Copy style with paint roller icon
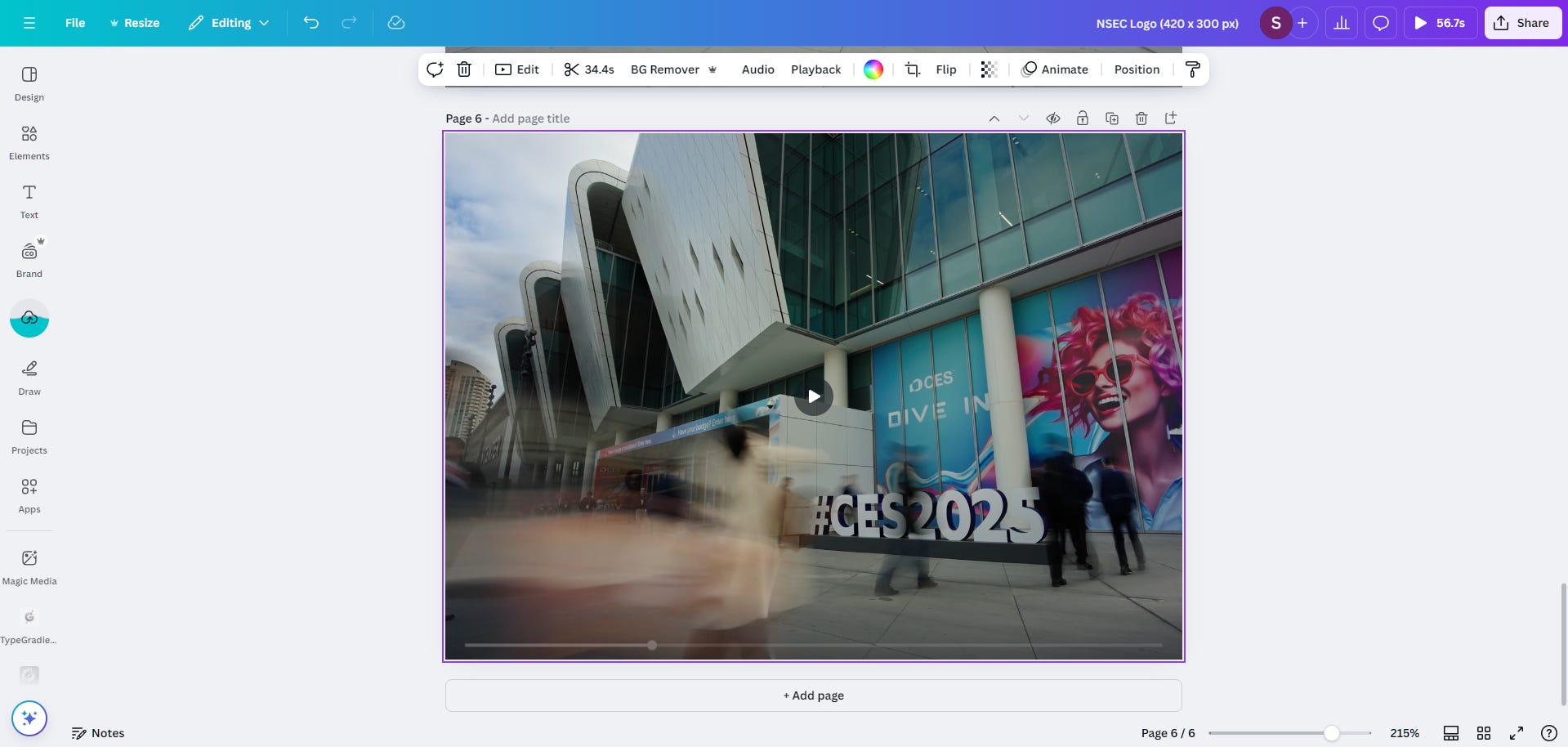Screen dimensions: 1568x747 [x=1192, y=69]
